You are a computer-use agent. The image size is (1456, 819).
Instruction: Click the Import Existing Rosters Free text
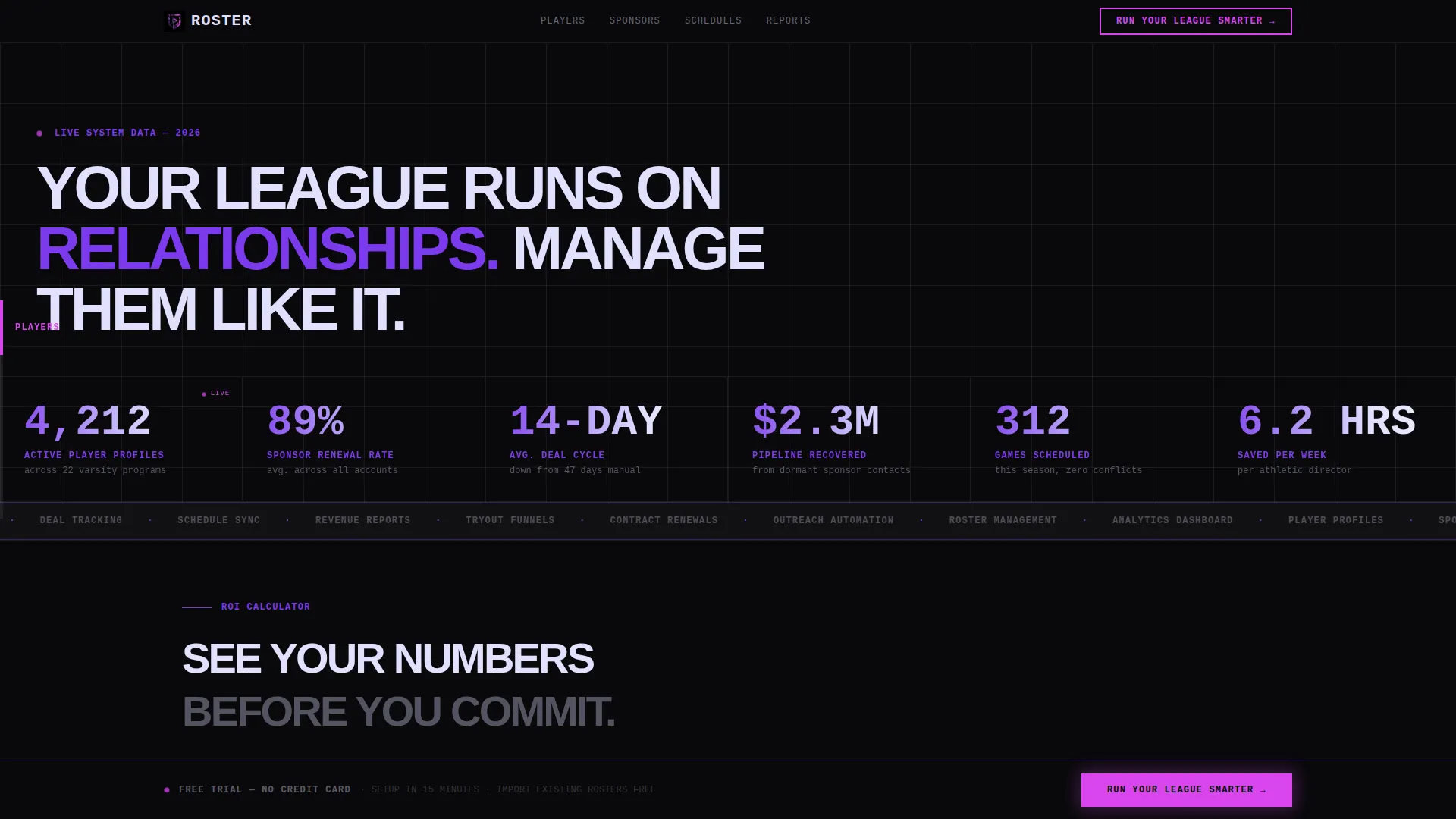pos(576,790)
